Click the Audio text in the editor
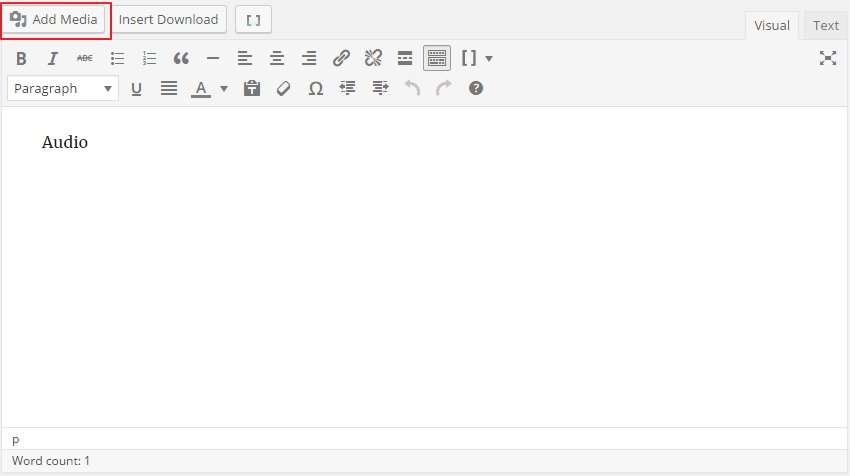The height and width of the screenshot is (476, 850). pyautogui.click(x=65, y=142)
